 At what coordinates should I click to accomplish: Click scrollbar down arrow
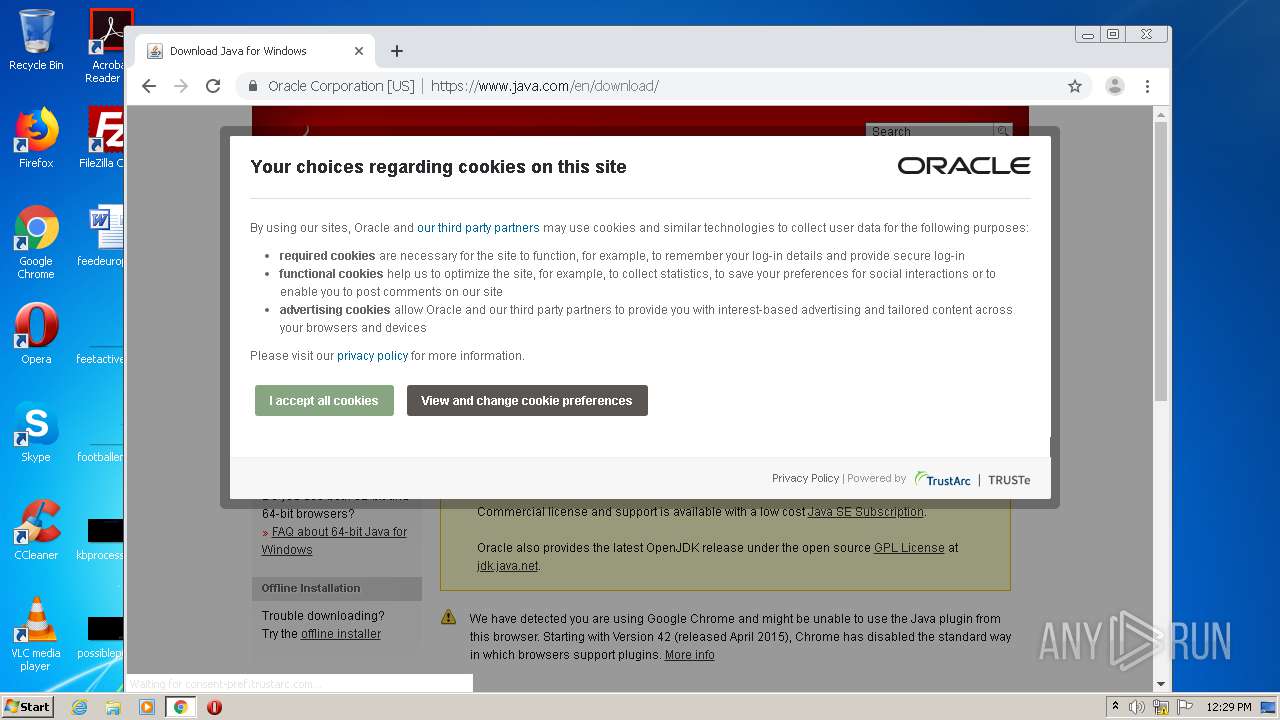[x=1161, y=684]
